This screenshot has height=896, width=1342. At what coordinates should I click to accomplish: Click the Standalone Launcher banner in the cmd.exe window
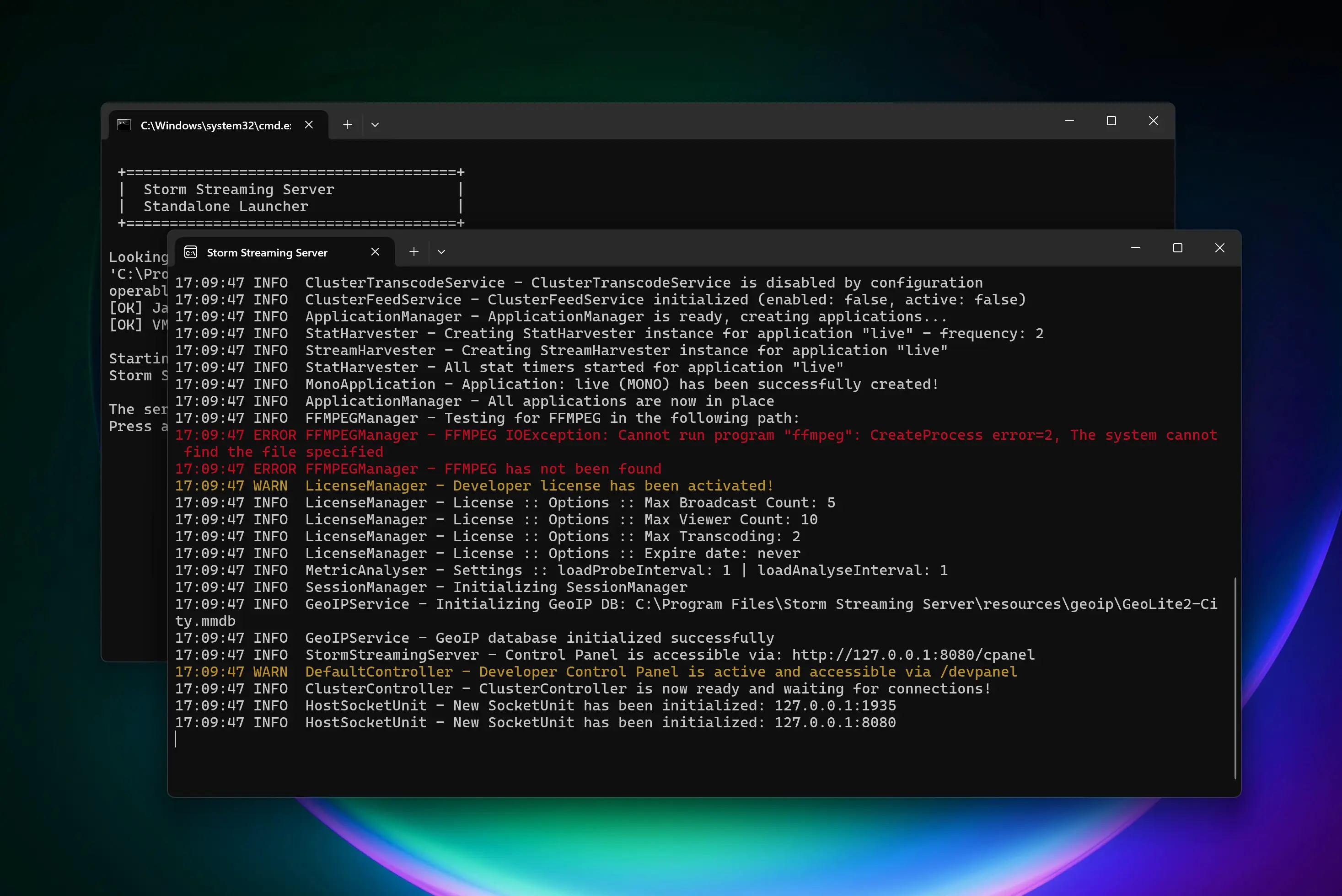pos(225,206)
